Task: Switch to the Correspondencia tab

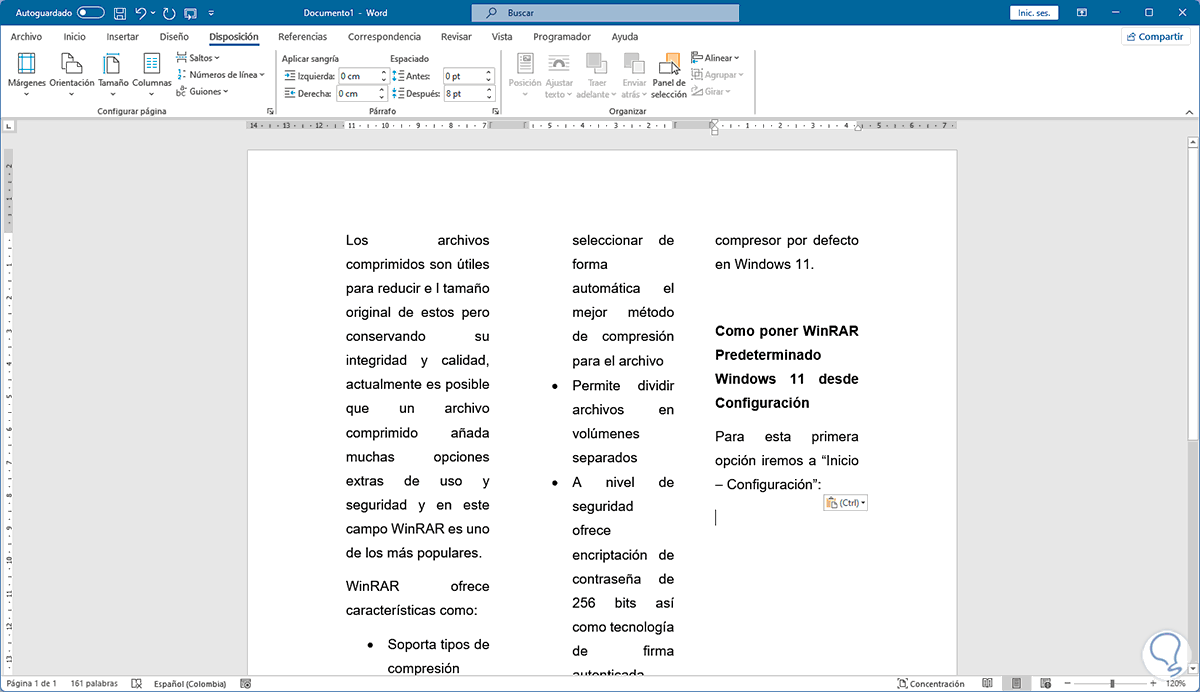Action: pos(384,36)
